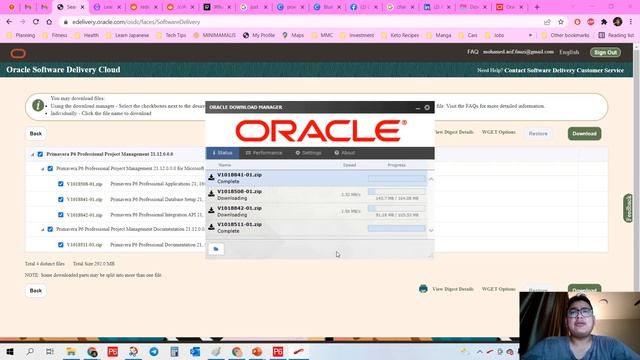Click the top green Download button
This screenshot has height=360, width=640.
[x=584, y=133]
